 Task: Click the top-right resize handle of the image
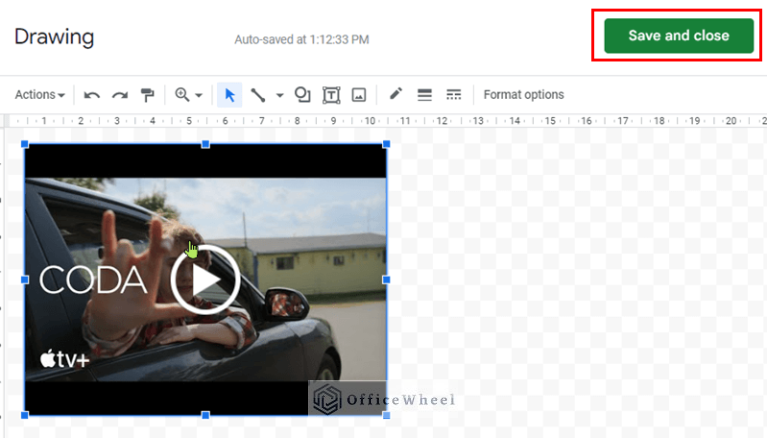386,144
